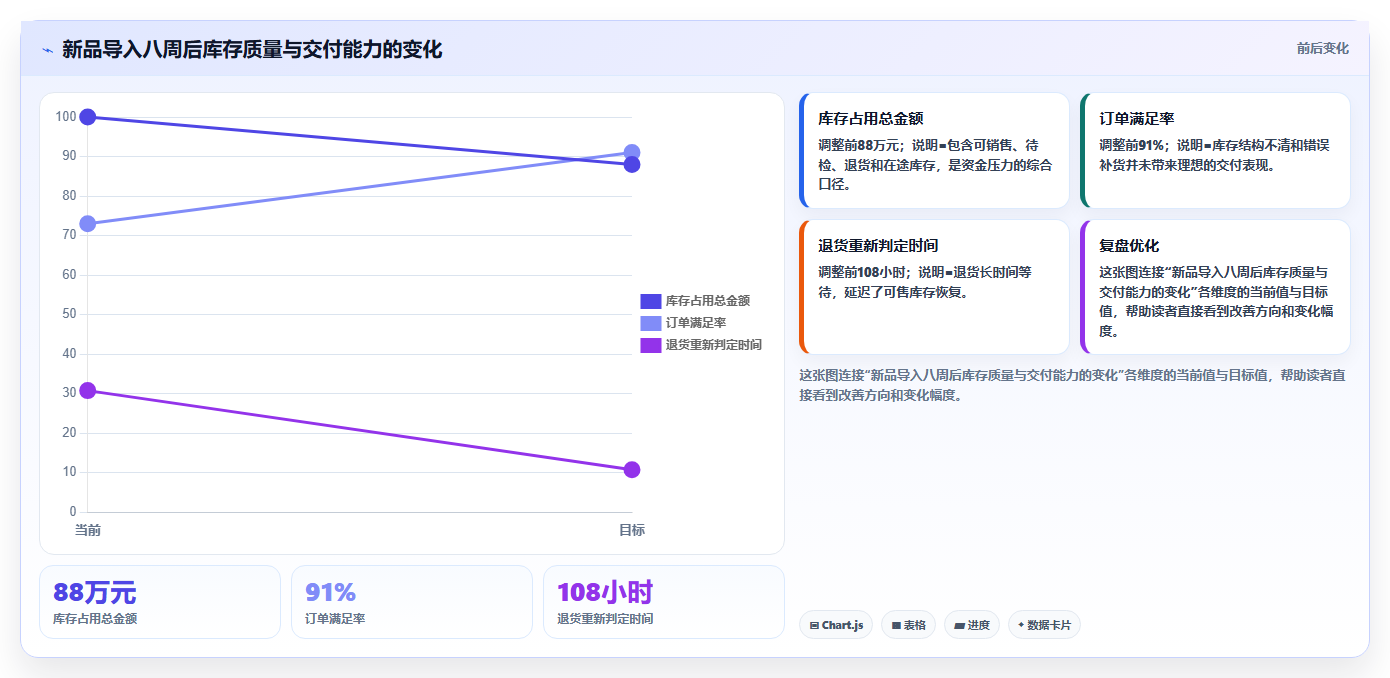Viewport: 1390px width, 678px height.
Task: Click the summary paragraph below the info cards
Action: 1072,385
